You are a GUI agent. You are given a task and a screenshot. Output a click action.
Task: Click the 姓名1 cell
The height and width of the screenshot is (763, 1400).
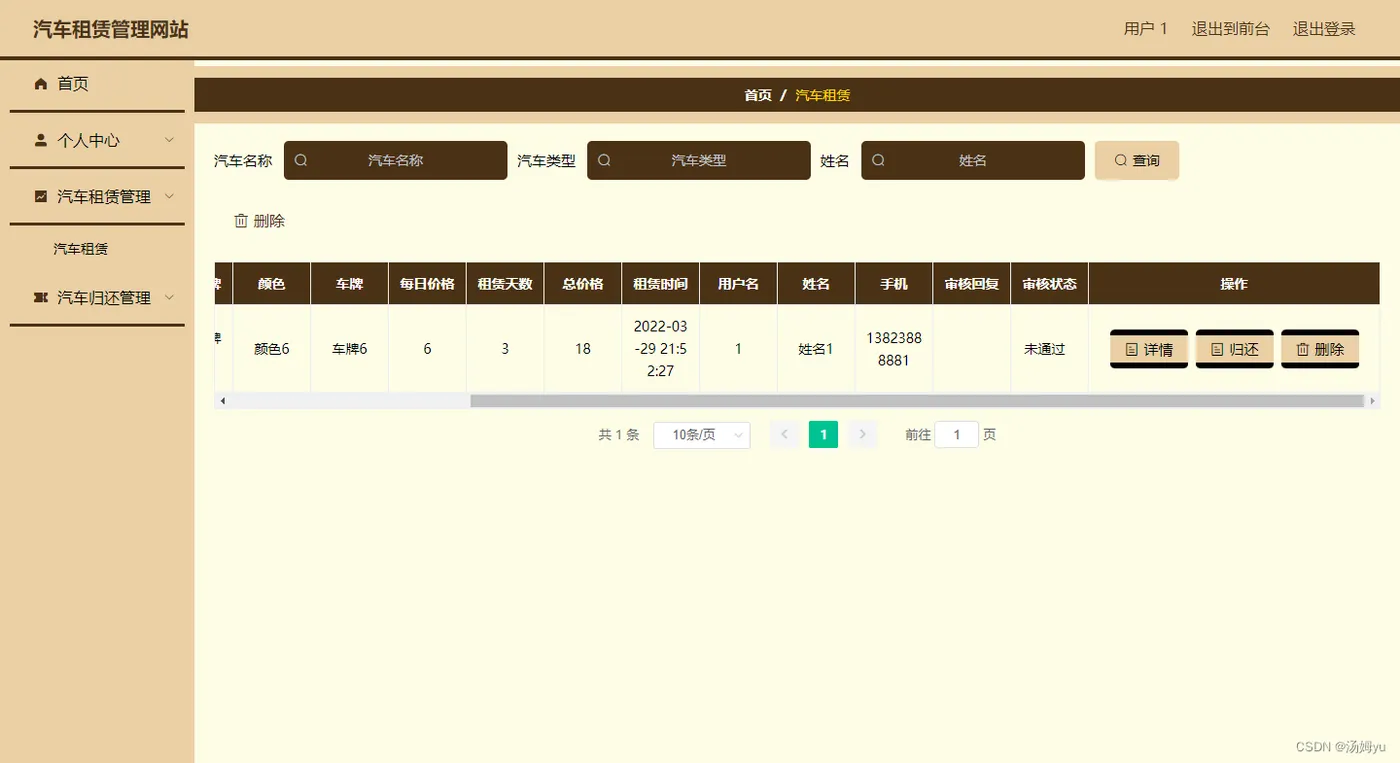816,349
